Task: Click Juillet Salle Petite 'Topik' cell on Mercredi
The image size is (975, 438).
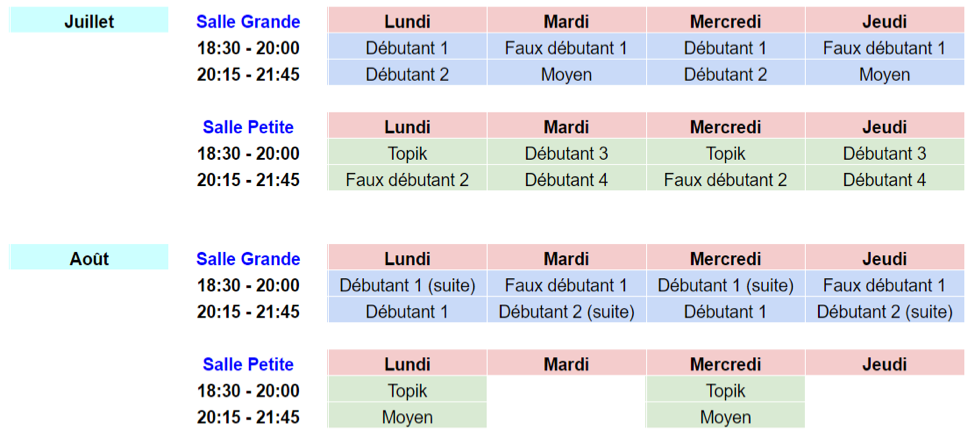Action: click(x=725, y=153)
